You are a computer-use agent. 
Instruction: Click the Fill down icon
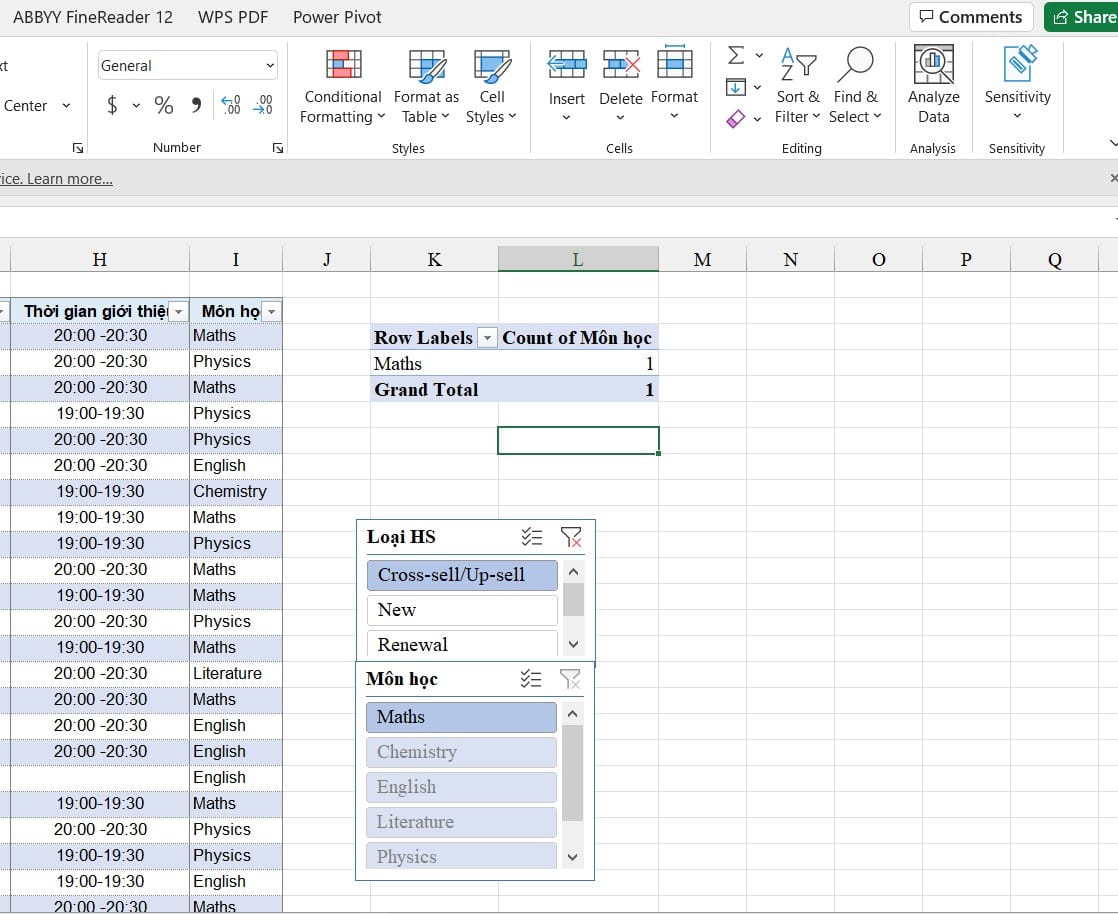coord(736,87)
